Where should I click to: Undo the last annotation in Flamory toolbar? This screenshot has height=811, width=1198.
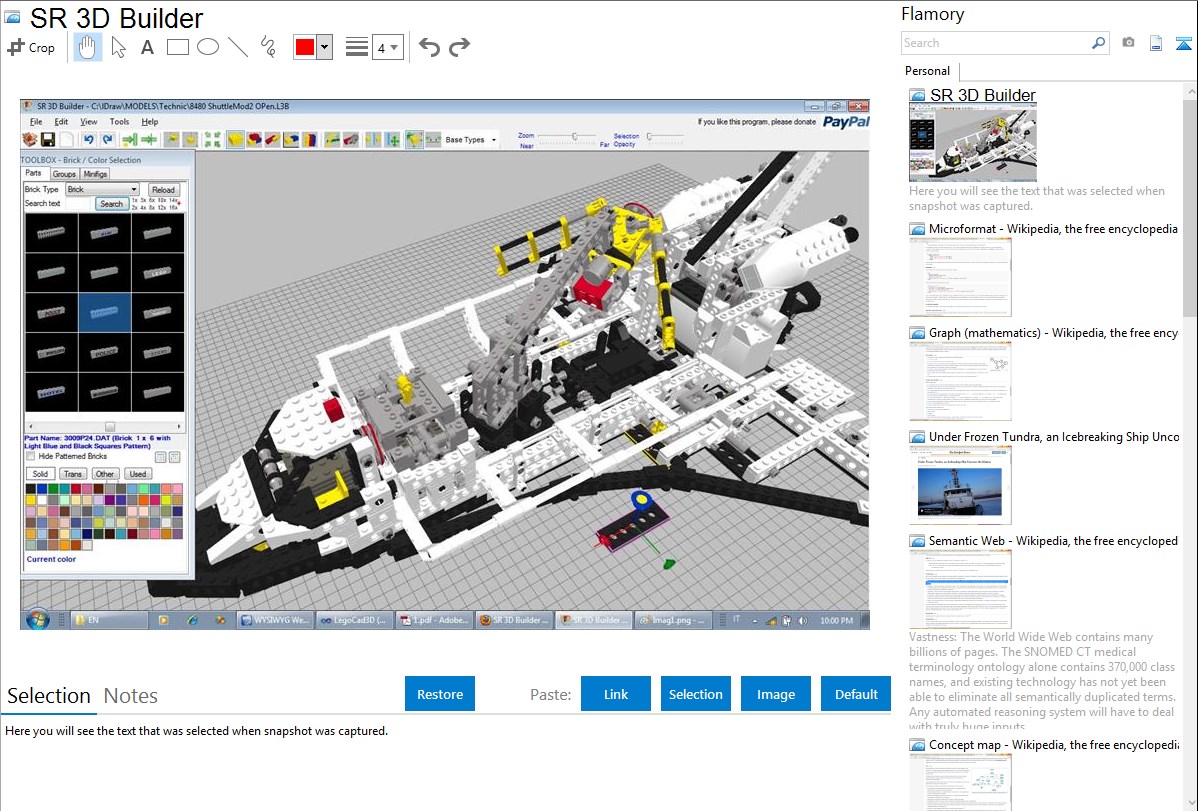pyautogui.click(x=429, y=47)
